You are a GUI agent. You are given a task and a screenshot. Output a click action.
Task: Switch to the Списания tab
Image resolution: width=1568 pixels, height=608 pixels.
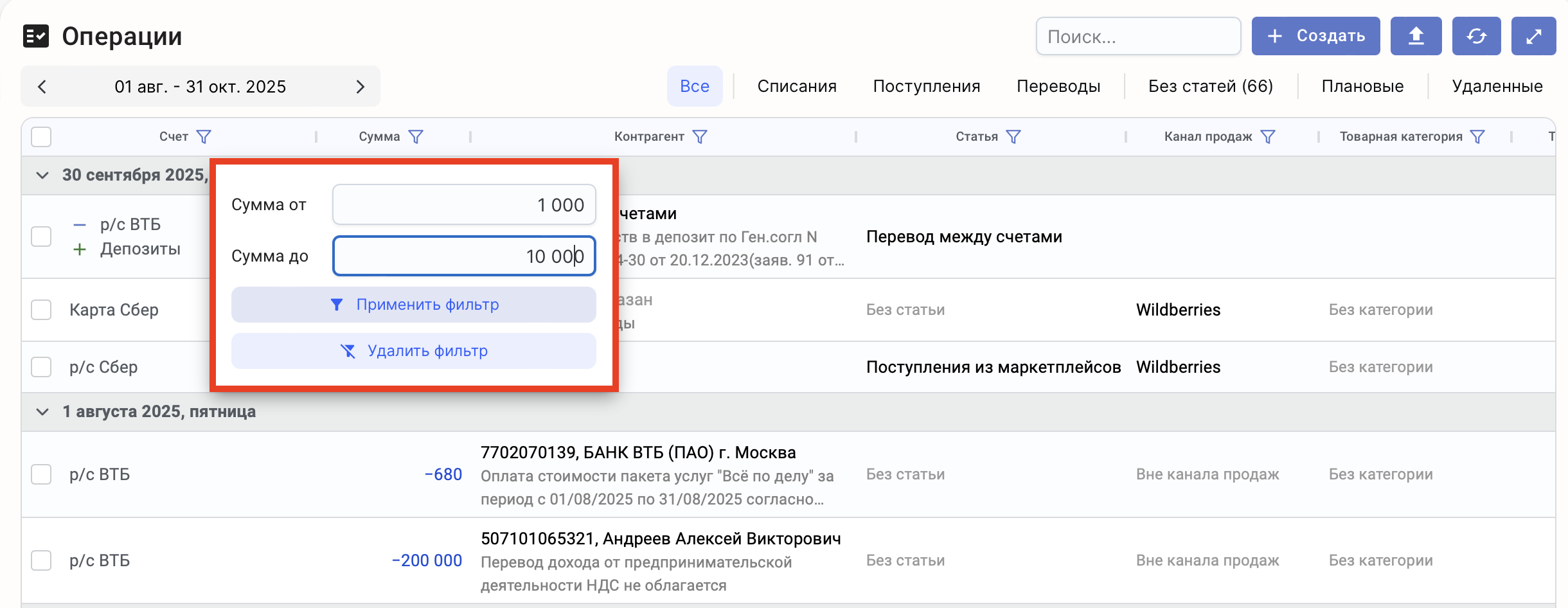pos(797,86)
